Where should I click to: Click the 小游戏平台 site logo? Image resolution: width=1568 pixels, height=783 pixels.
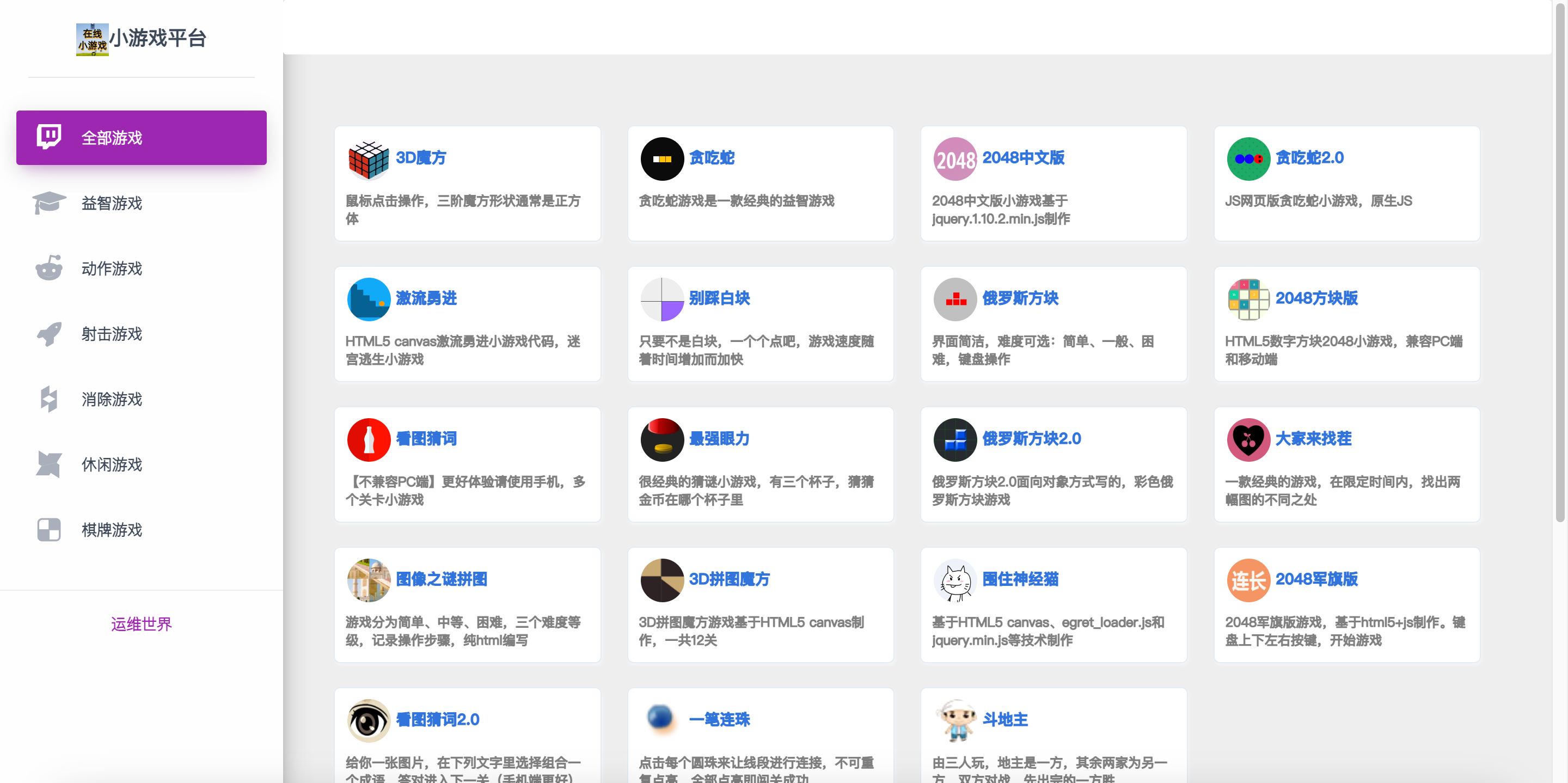tap(141, 39)
